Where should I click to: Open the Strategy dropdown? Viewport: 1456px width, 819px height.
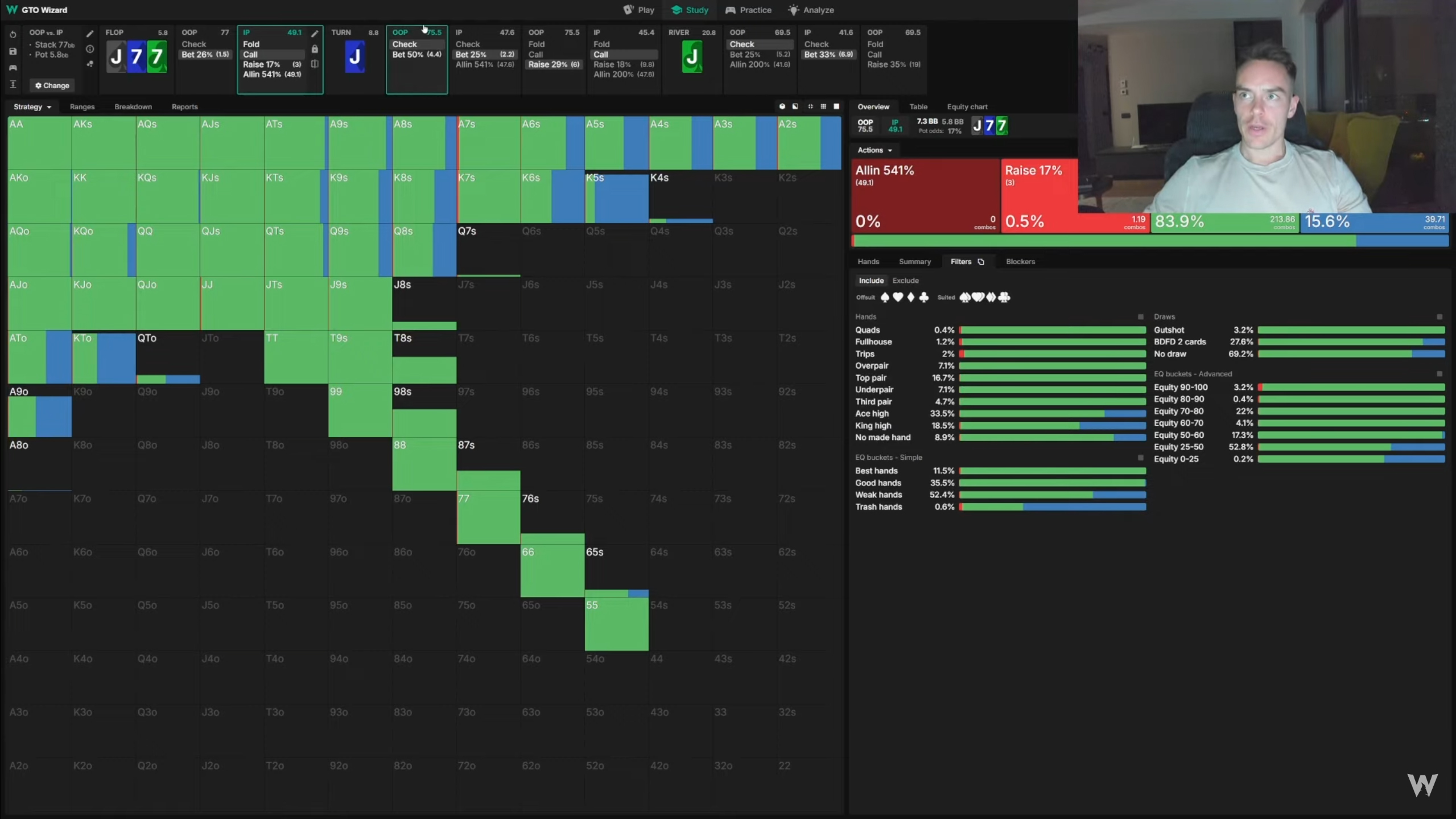(32, 107)
